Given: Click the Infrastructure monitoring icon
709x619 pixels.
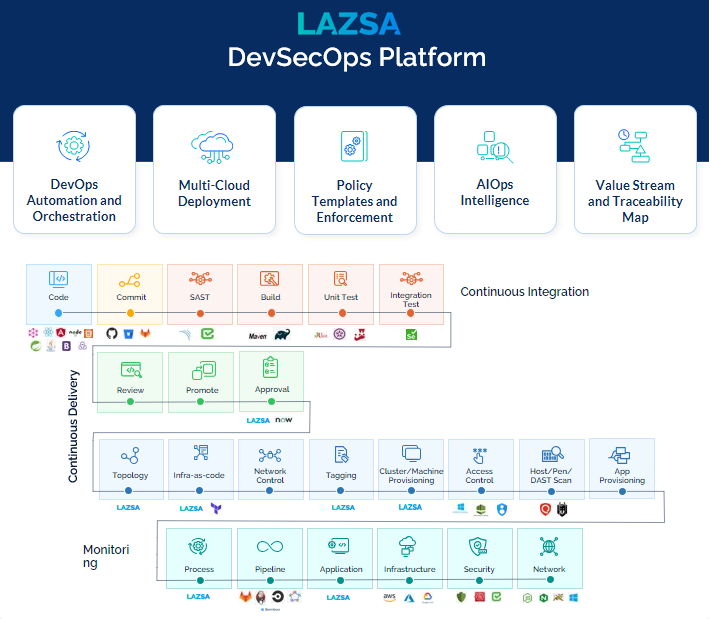Looking at the screenshot, I should (x=407, y=546).
